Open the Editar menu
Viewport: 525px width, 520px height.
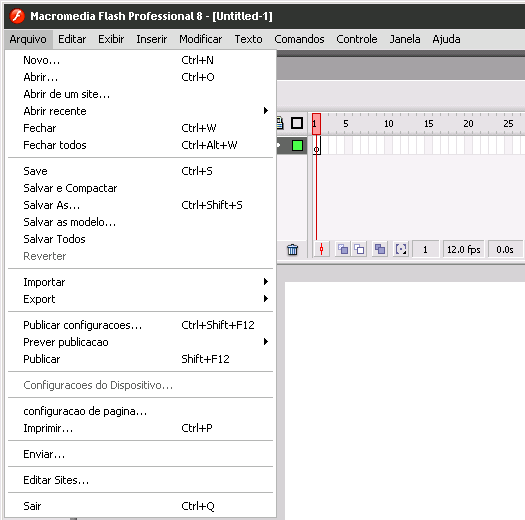coord(72,39)
